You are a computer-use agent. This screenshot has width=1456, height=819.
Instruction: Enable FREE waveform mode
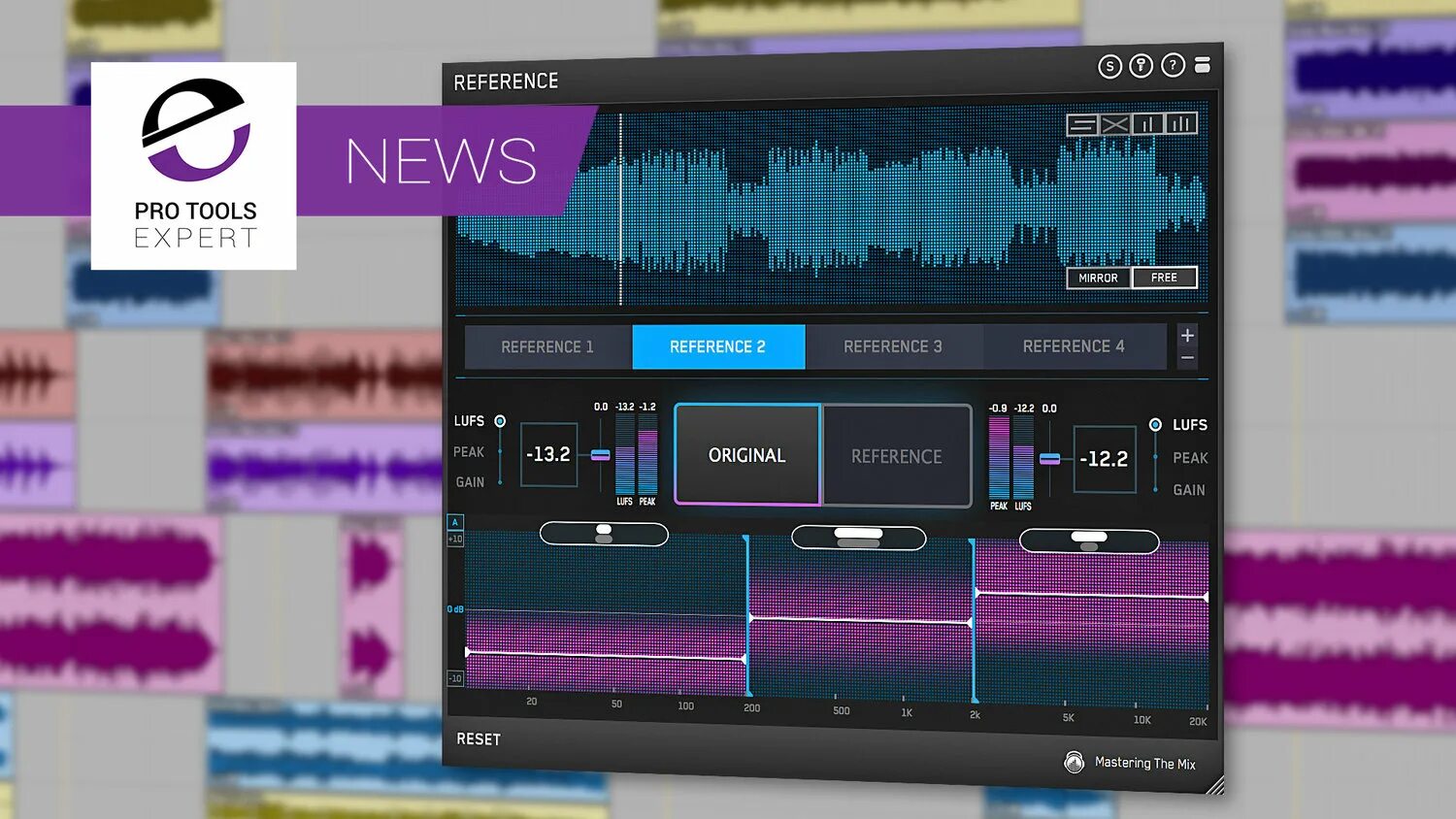(x=1164, y=278)
